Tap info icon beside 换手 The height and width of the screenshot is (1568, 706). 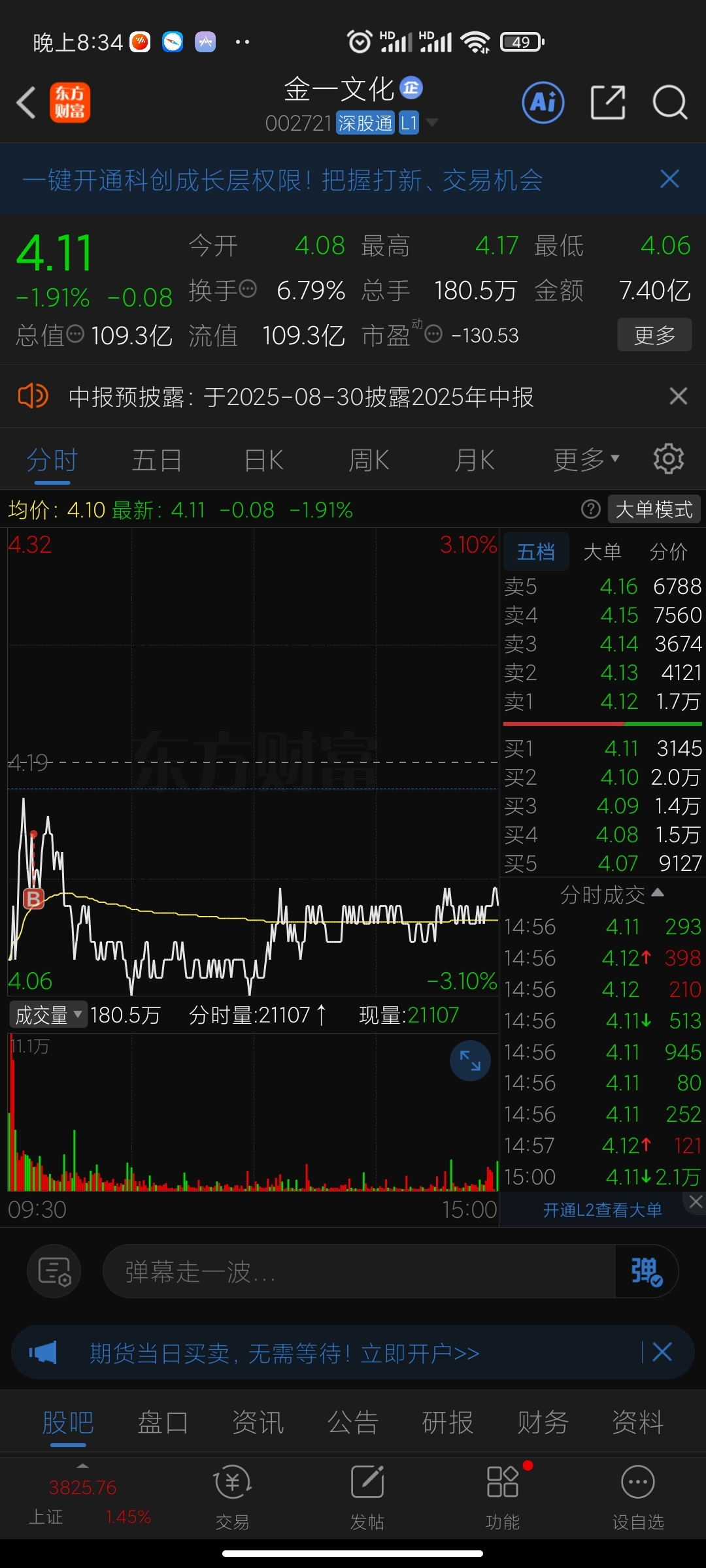point(248,288)
